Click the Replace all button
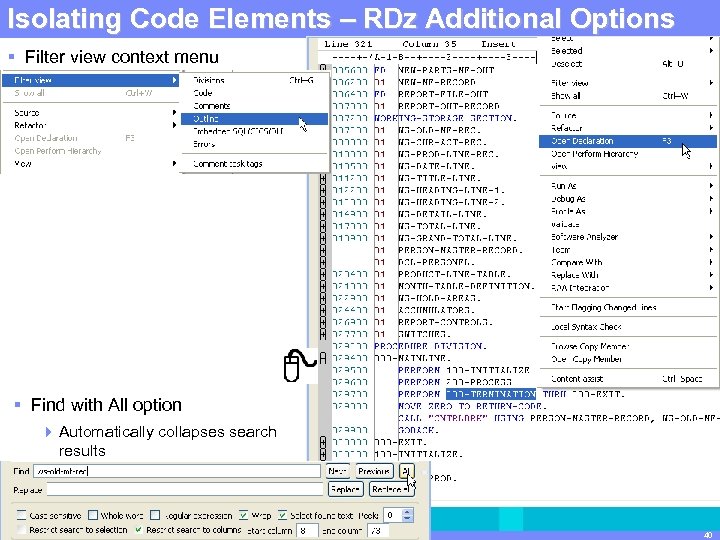This screenshot has height=540, width=720. [x=390, y=489]
